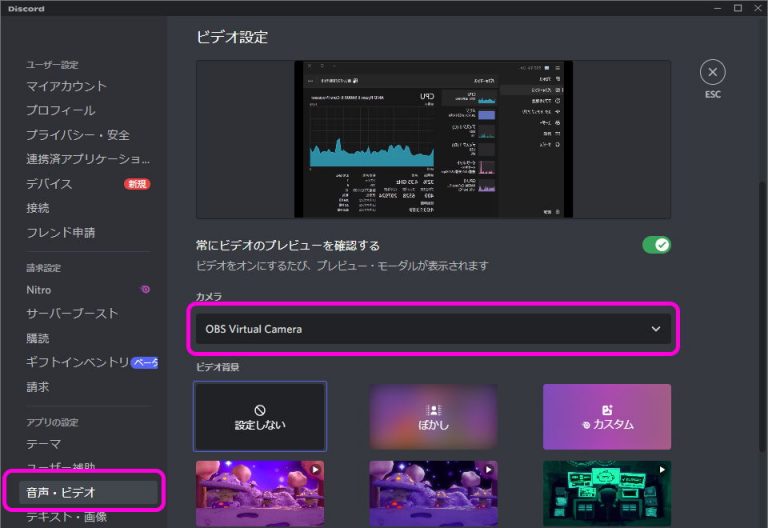This screenshot has width=768, height=528.
Task: Open 接続 settings
Action: tap(38, 208)
